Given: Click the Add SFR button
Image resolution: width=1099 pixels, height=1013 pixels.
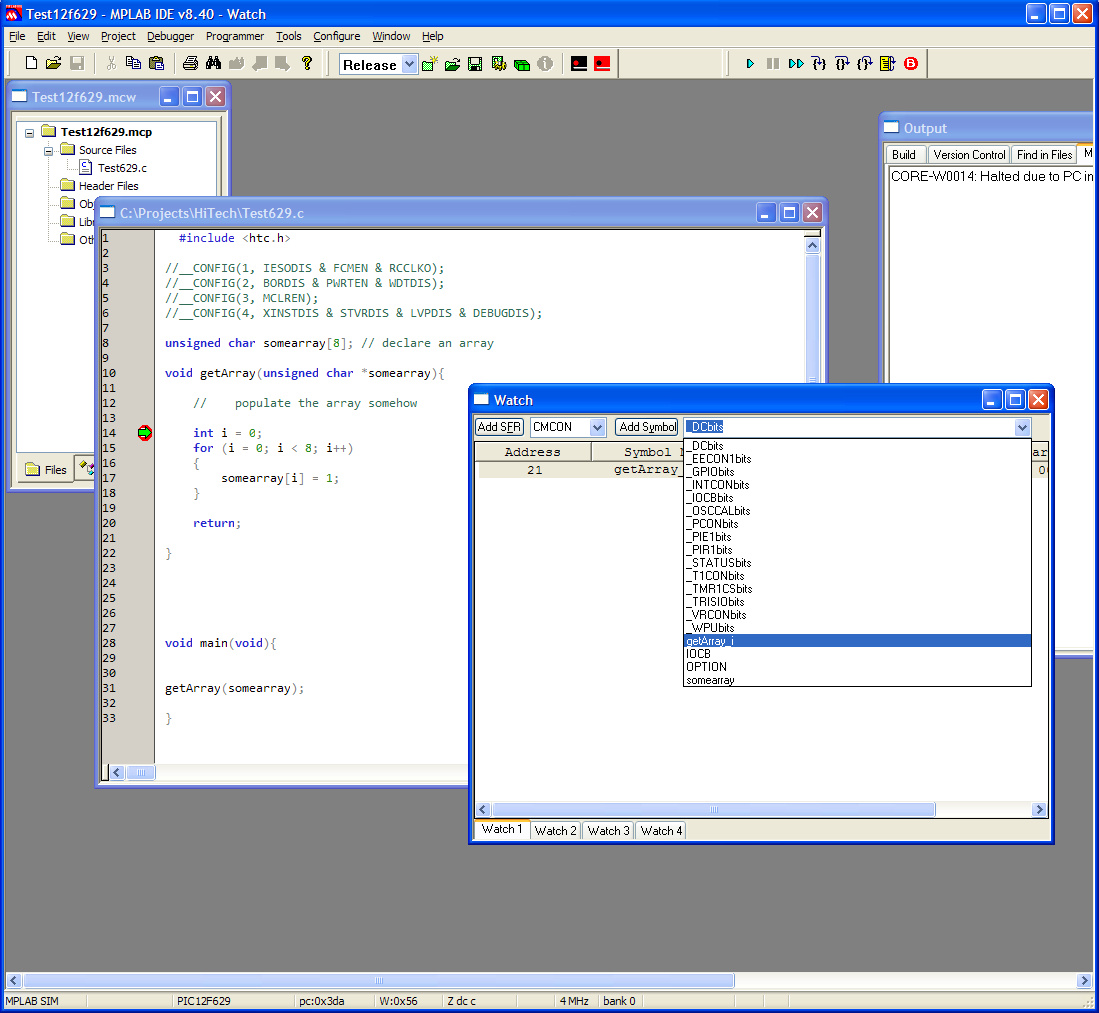Looking at the screenshot, I should pyautogui.click(x=499, y=427).
